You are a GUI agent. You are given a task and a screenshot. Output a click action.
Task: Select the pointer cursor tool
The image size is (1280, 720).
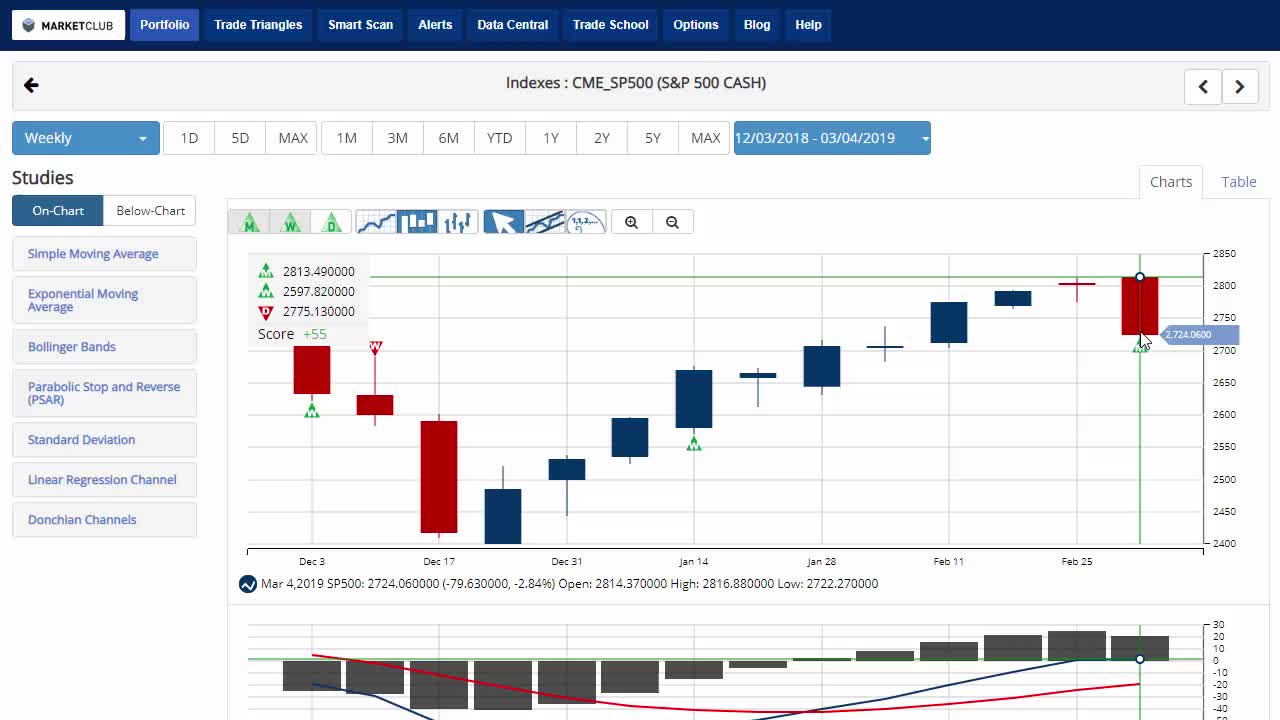(504, 222)
